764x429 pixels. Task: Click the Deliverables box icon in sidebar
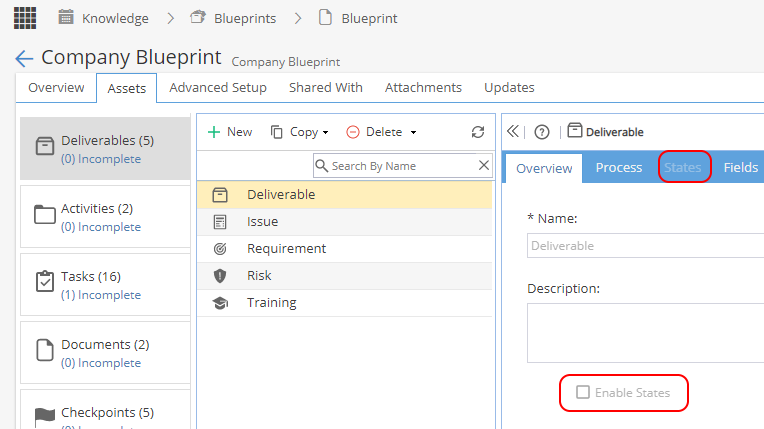tap(45, 146)
